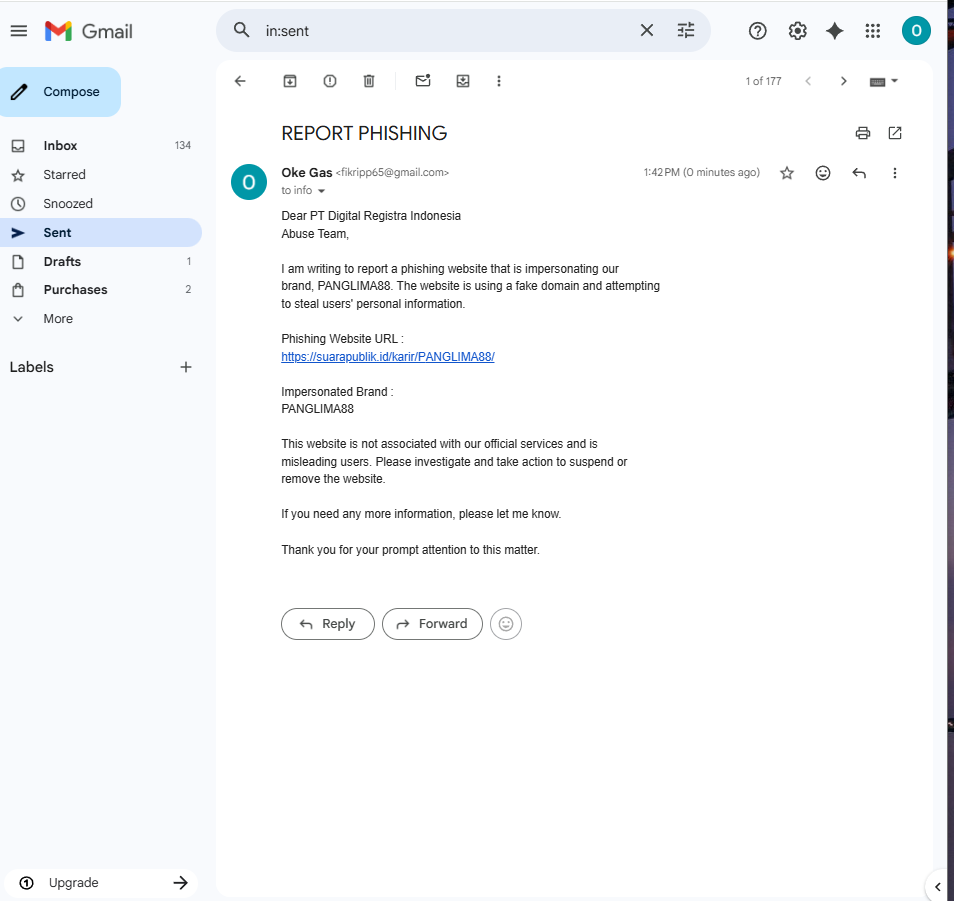This screenshot has width=954, height=901.
Task: Delete the email with trash icon
Action: [369, 81]
